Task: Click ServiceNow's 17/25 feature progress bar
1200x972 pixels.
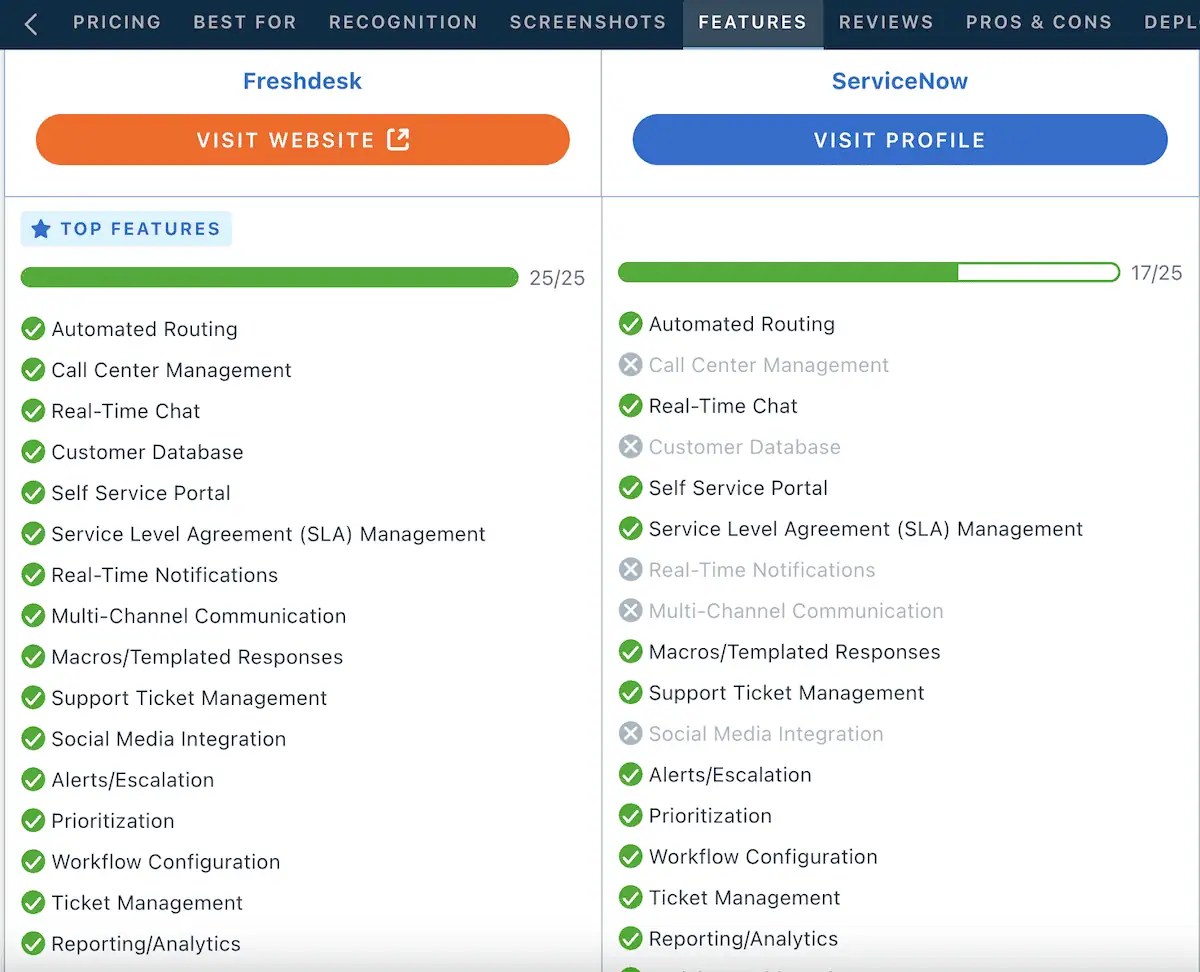Action: pos(868,272)
